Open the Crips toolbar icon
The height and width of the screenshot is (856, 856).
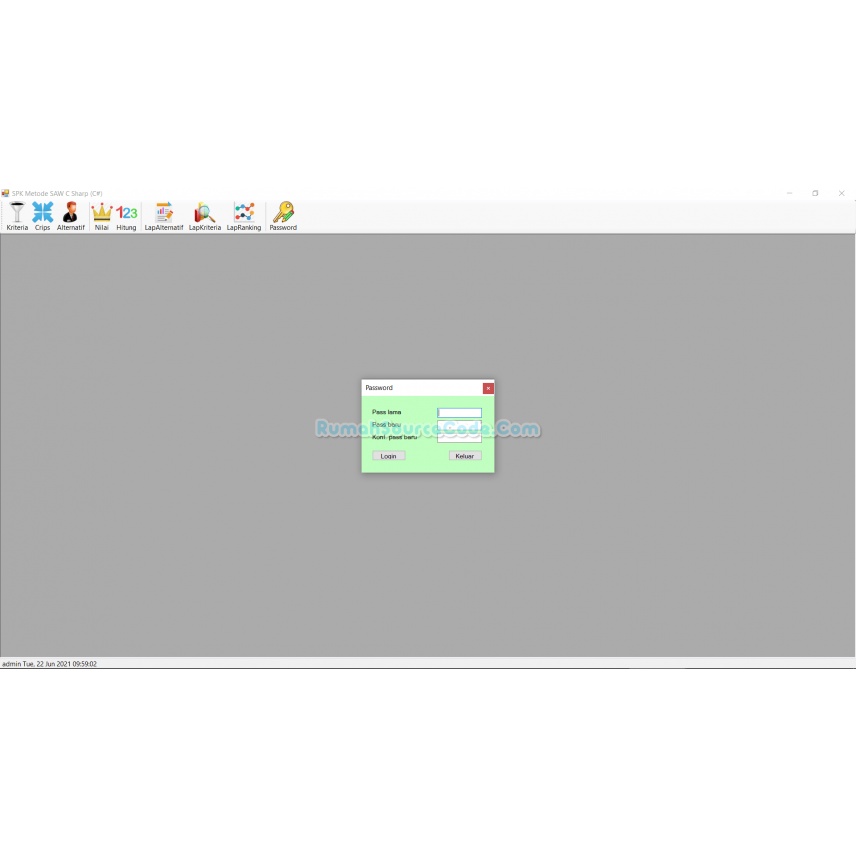pyautogui.click(x=43, y=216)
